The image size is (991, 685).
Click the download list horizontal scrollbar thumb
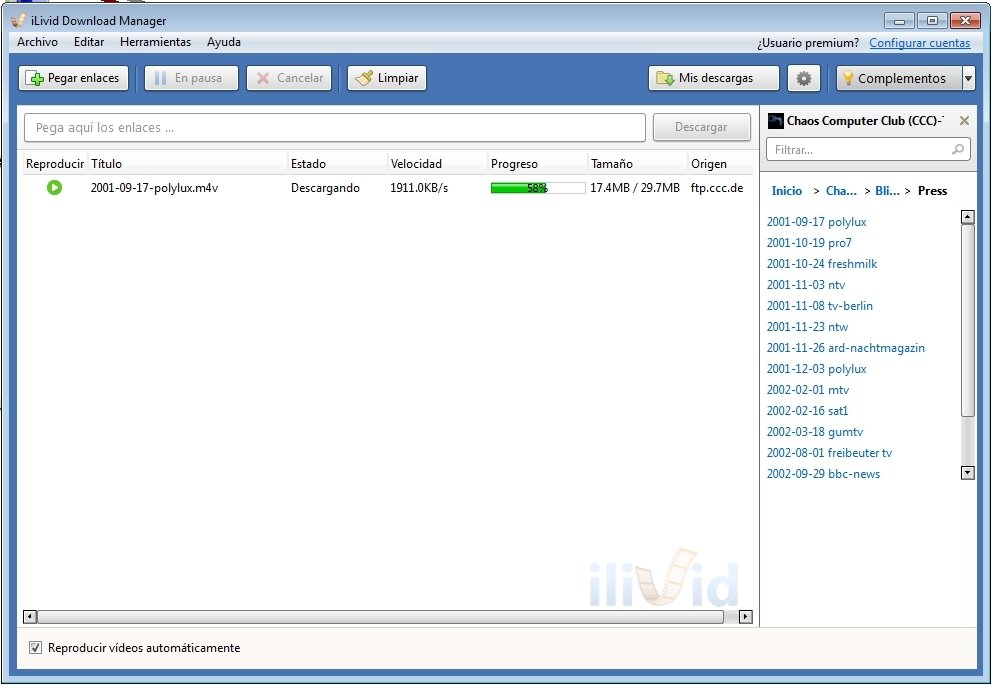(x=380, y=616)
